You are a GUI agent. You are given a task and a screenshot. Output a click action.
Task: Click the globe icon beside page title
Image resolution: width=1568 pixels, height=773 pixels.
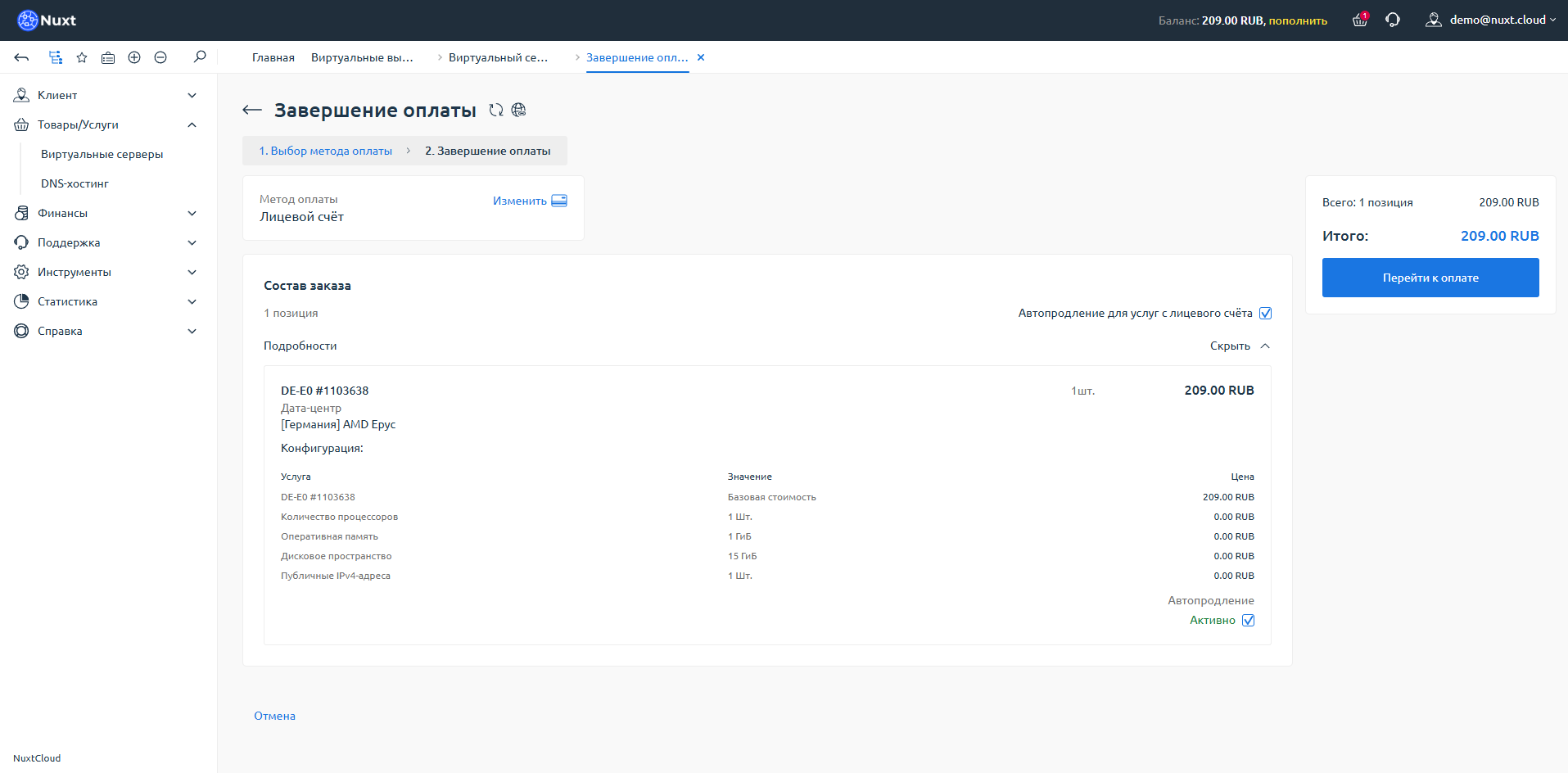click(x=519, y=110)
